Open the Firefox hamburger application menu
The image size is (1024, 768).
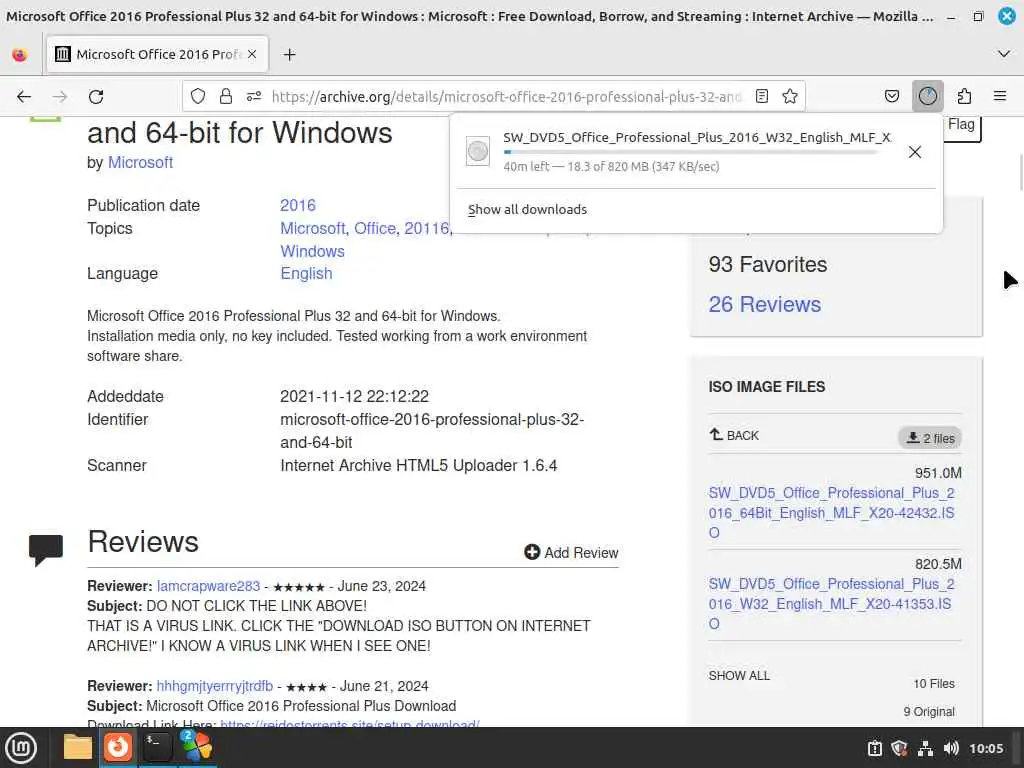click(1000, 97)
